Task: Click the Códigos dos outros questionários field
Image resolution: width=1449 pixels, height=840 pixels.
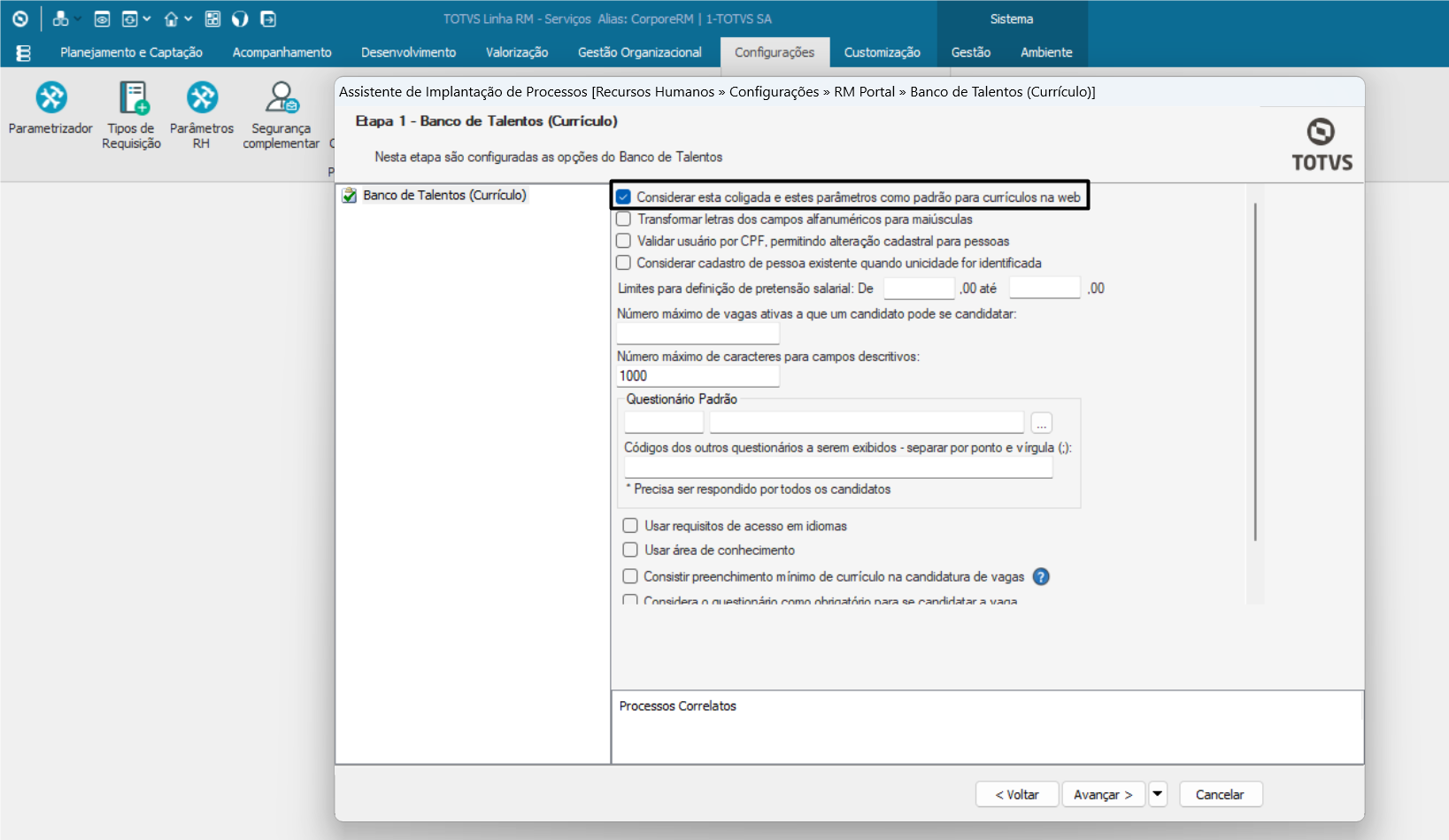Action: pos(838,467)
